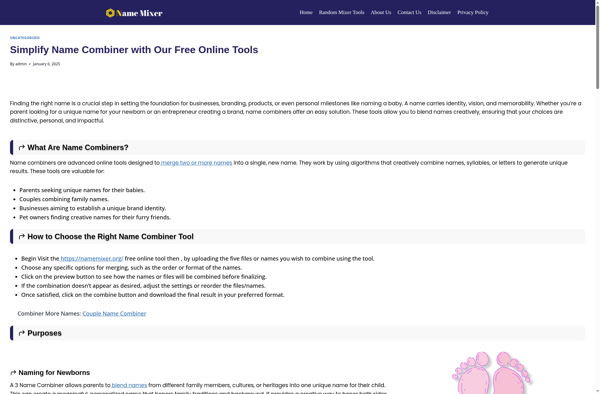The width and height of the screenshot is (600, 394).
Task: Click bullet 'Businesses aiming to establish a unique brand identity'
Action: click(x=93, y=208)
